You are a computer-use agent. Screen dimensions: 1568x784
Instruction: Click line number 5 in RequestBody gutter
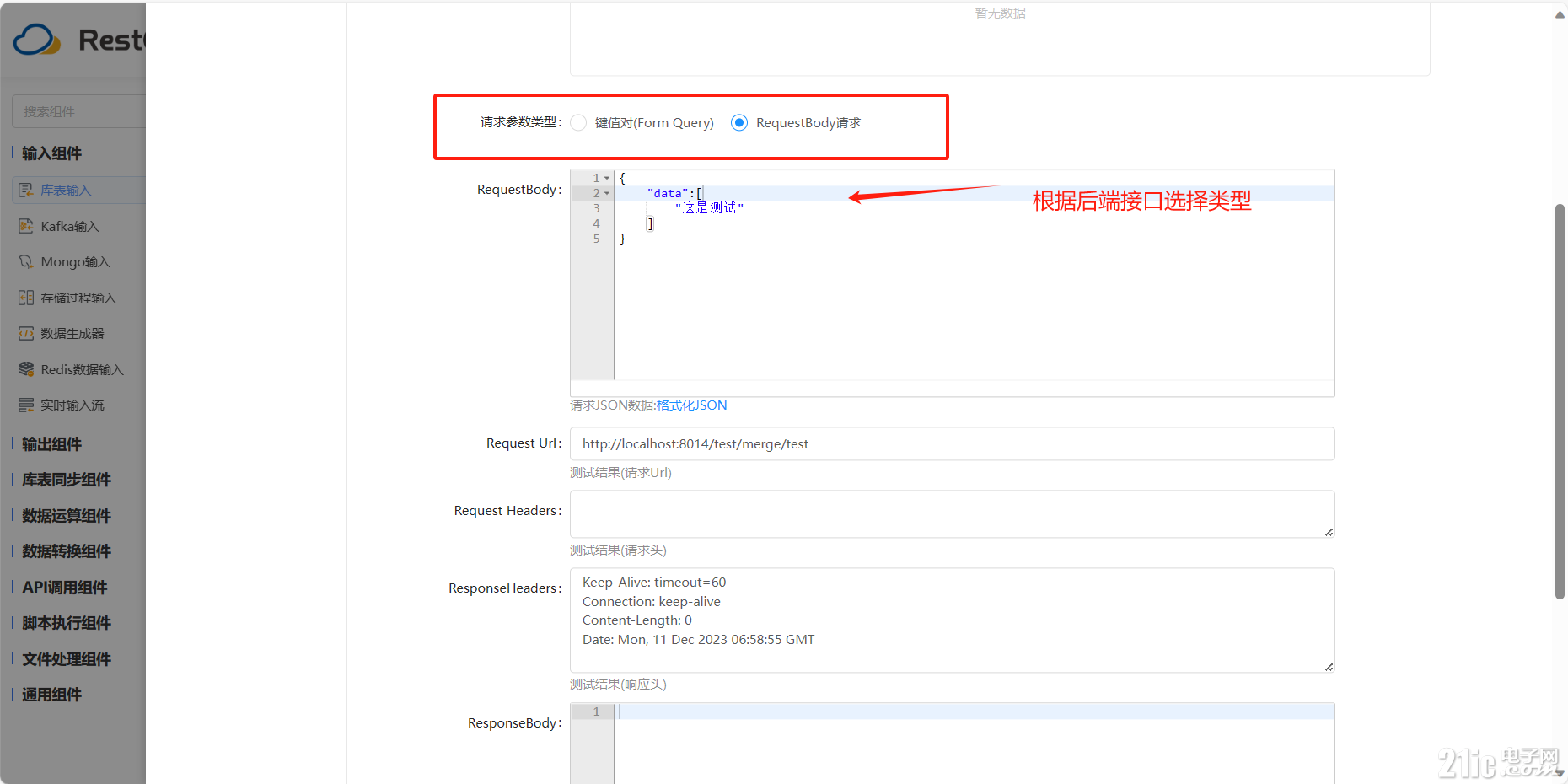(x=597, y=239)
